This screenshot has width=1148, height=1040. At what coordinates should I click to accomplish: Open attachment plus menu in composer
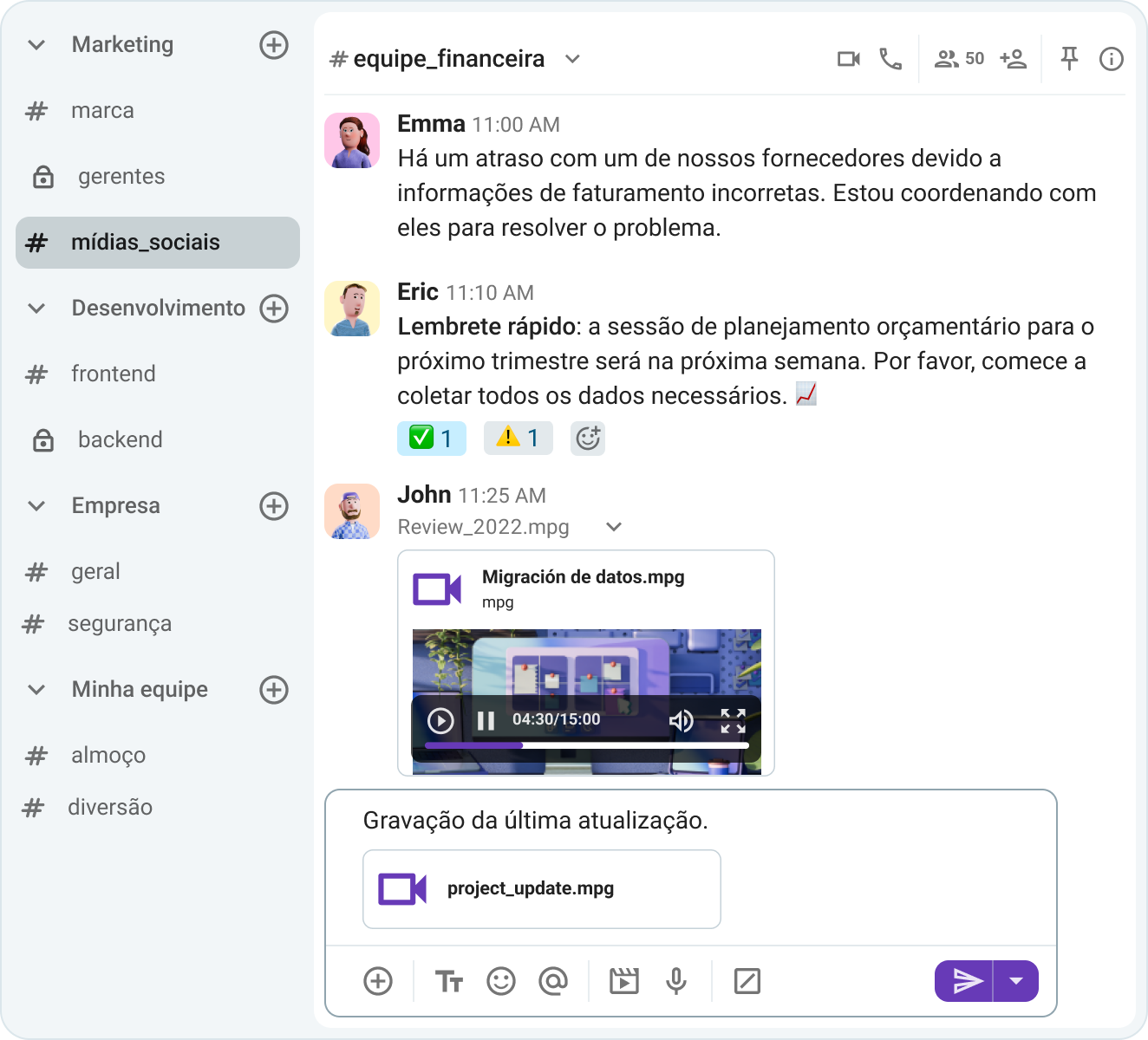pos(378,981)
